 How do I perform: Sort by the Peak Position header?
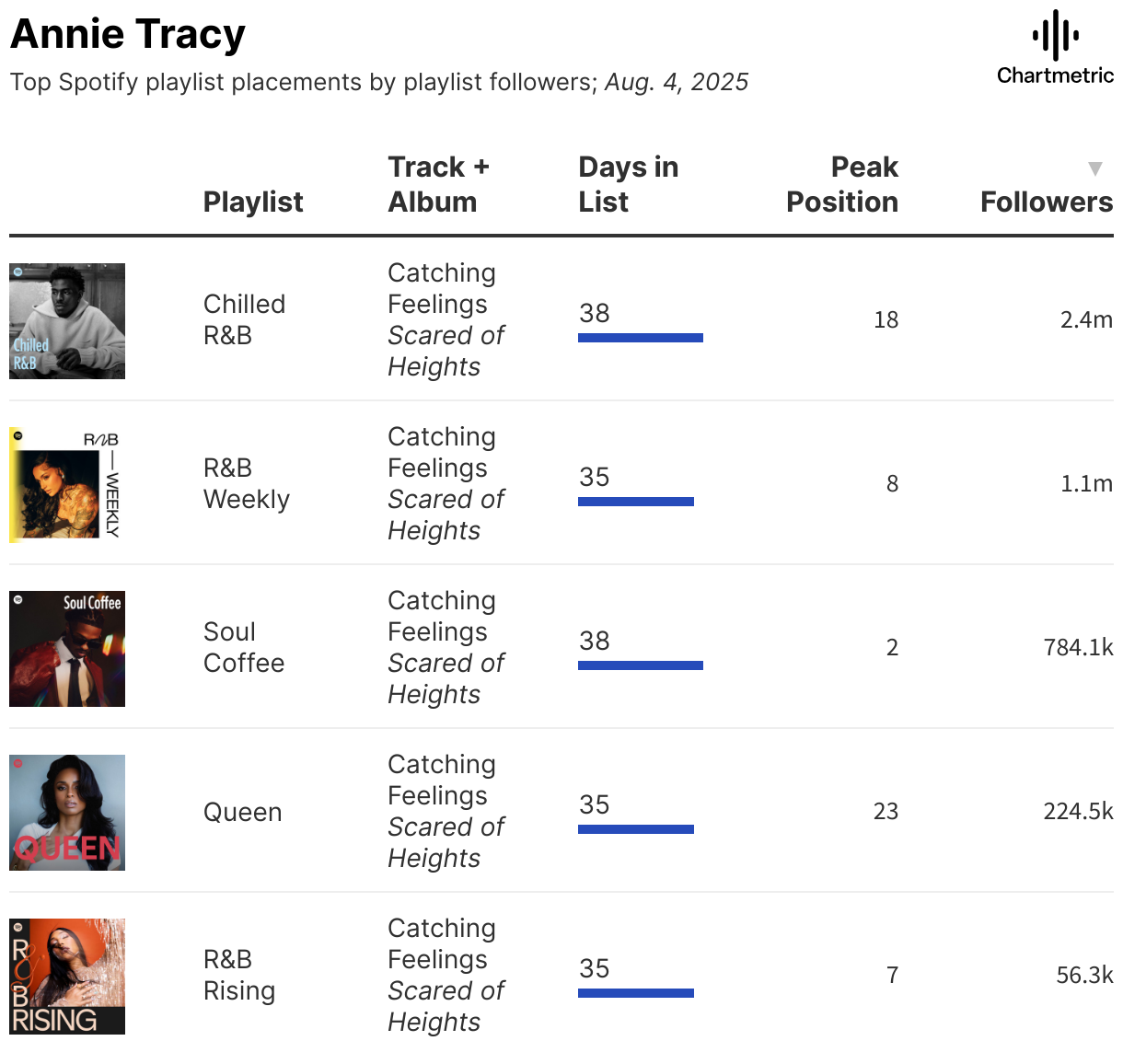point(842,184)
